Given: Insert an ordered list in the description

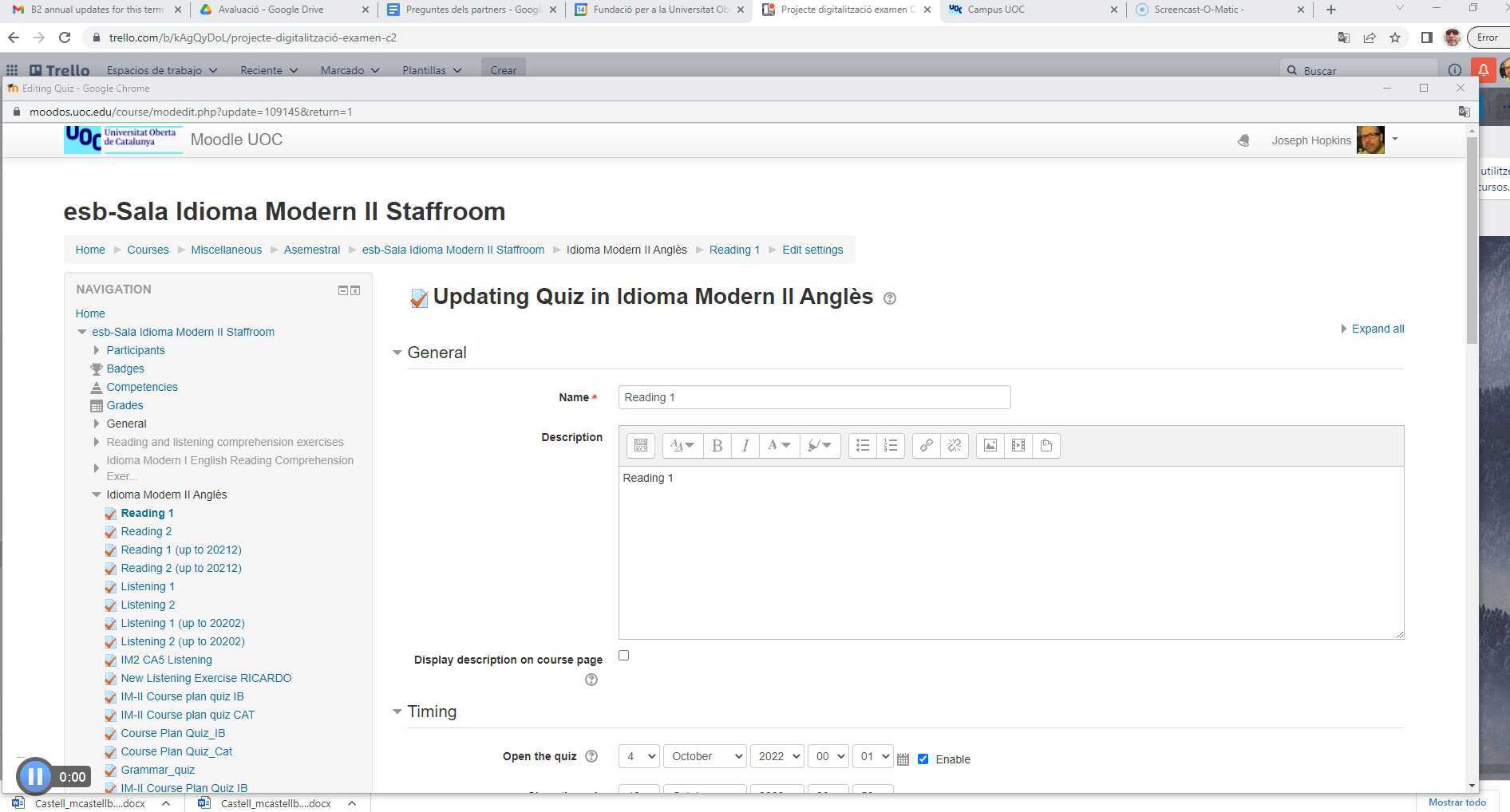Looking at the screenshot, I should point(891,446).
